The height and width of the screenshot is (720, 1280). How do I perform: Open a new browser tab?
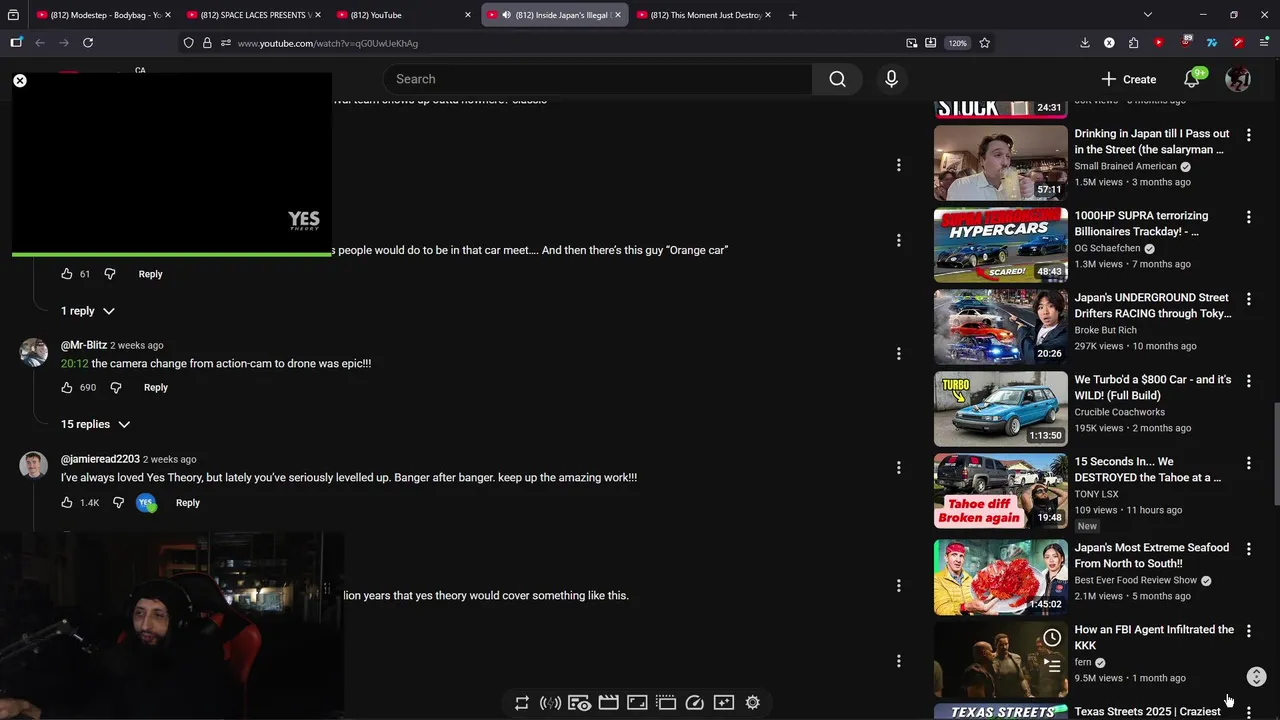(x=793, y=15)
